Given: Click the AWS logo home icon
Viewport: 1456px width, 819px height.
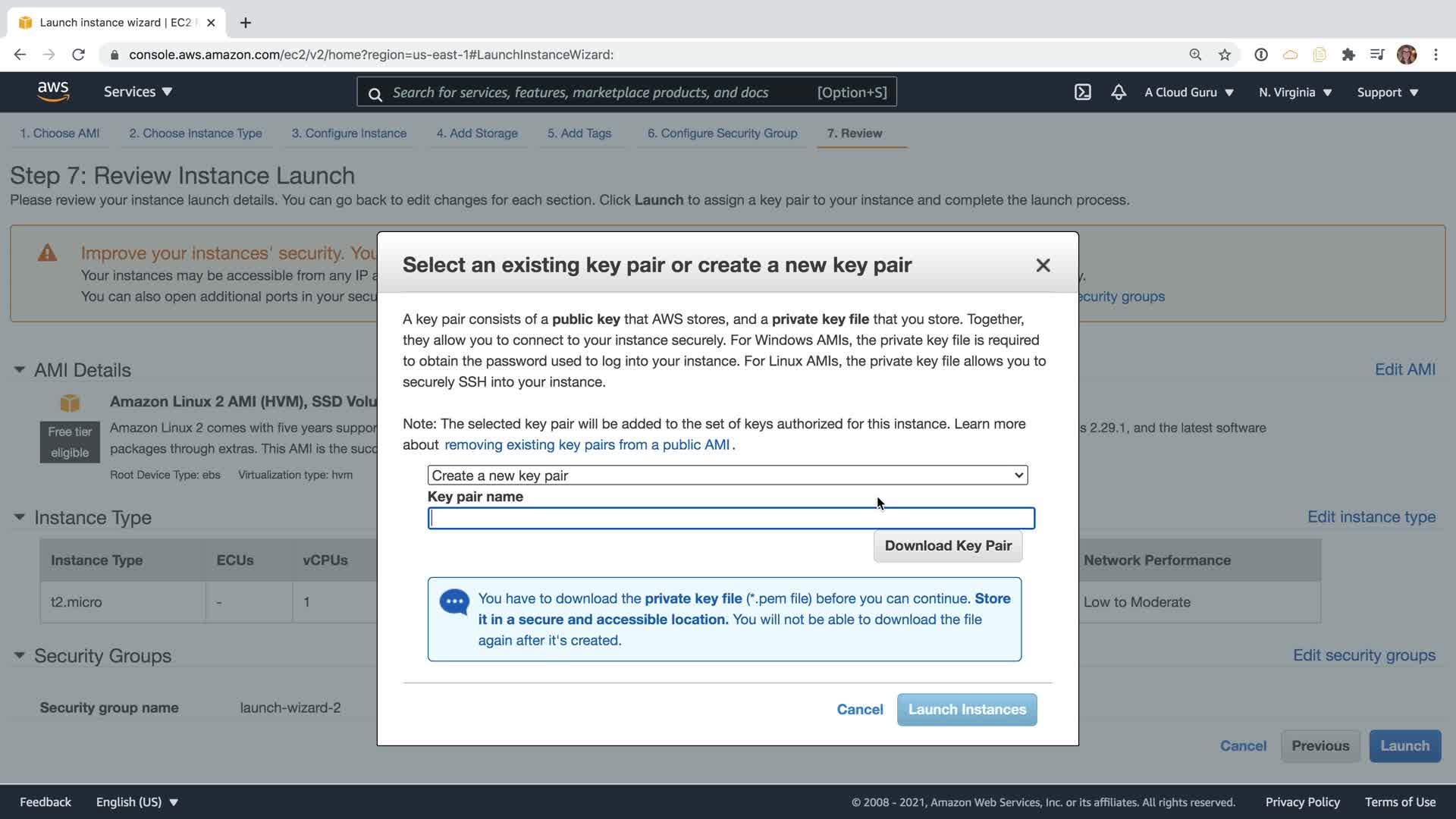Looking at the screenshot, I should coord(53,92).
